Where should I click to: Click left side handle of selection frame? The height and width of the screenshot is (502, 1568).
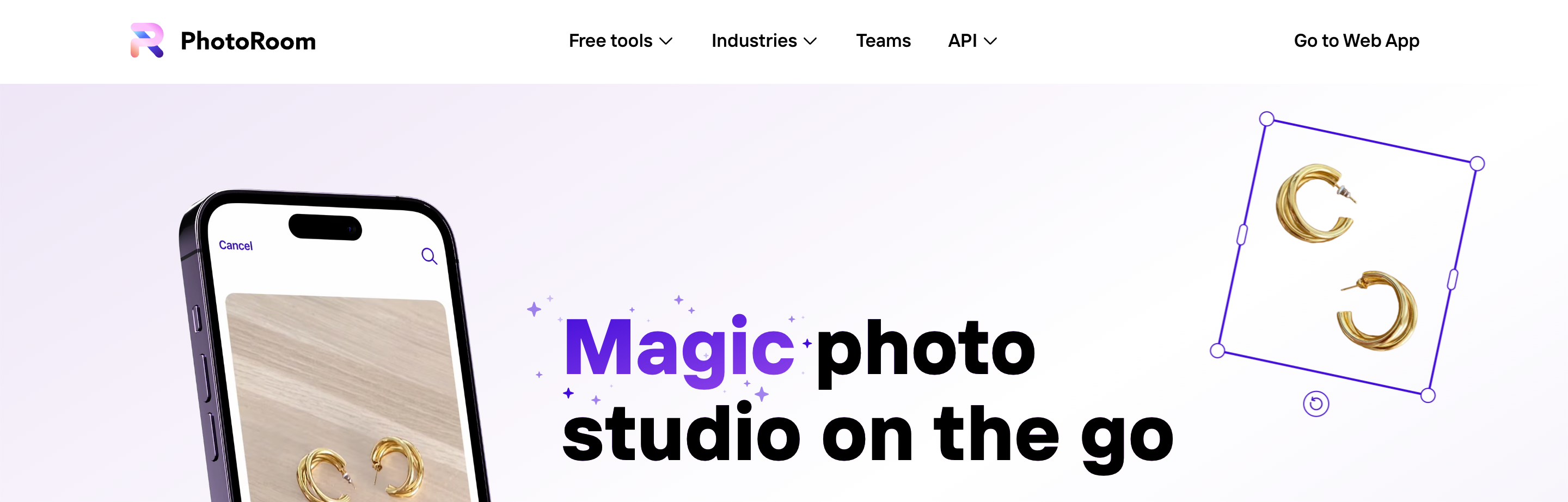[1242, 235]
